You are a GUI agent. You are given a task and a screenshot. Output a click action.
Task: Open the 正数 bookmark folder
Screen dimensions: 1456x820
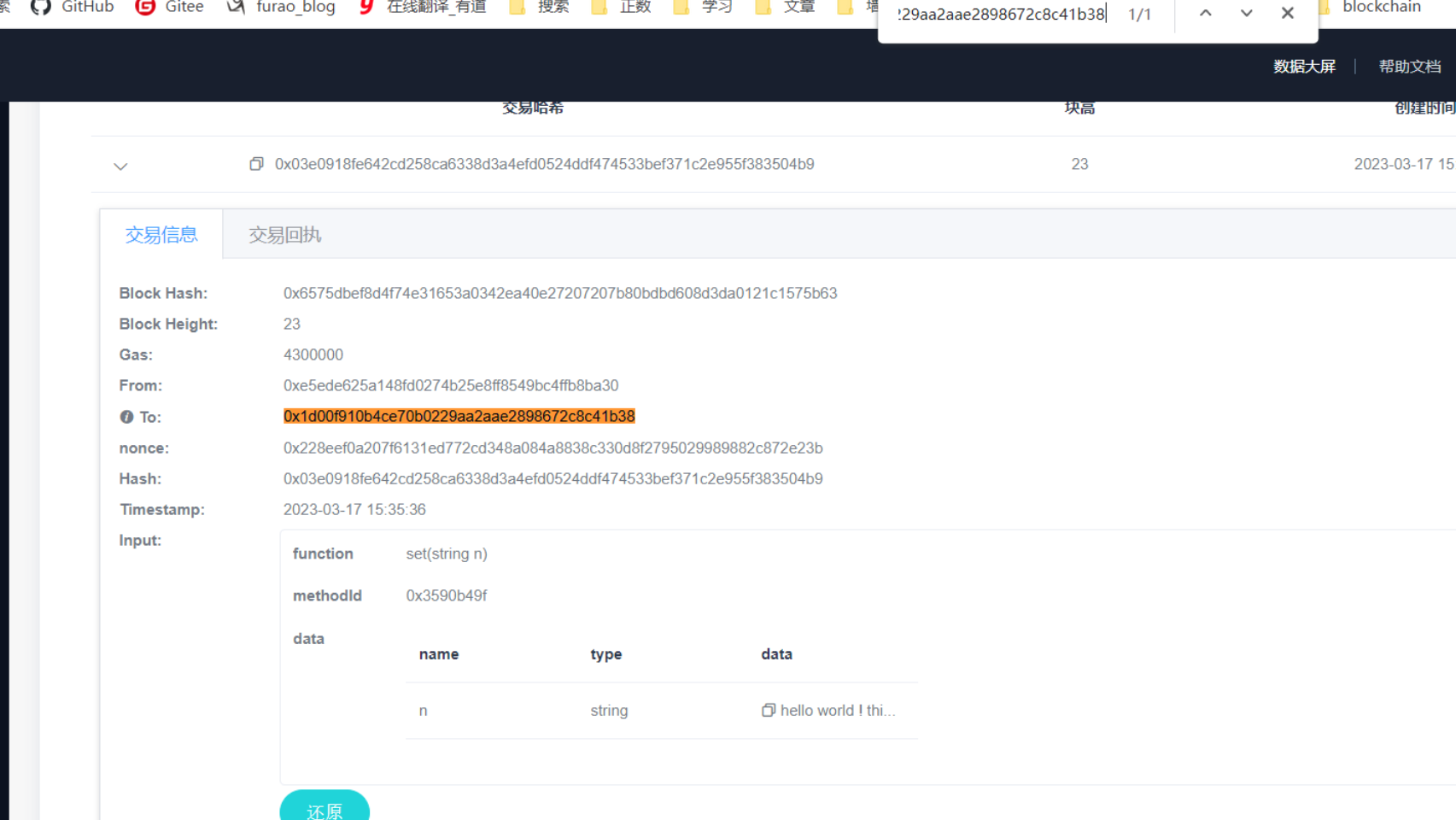[622, 7]
